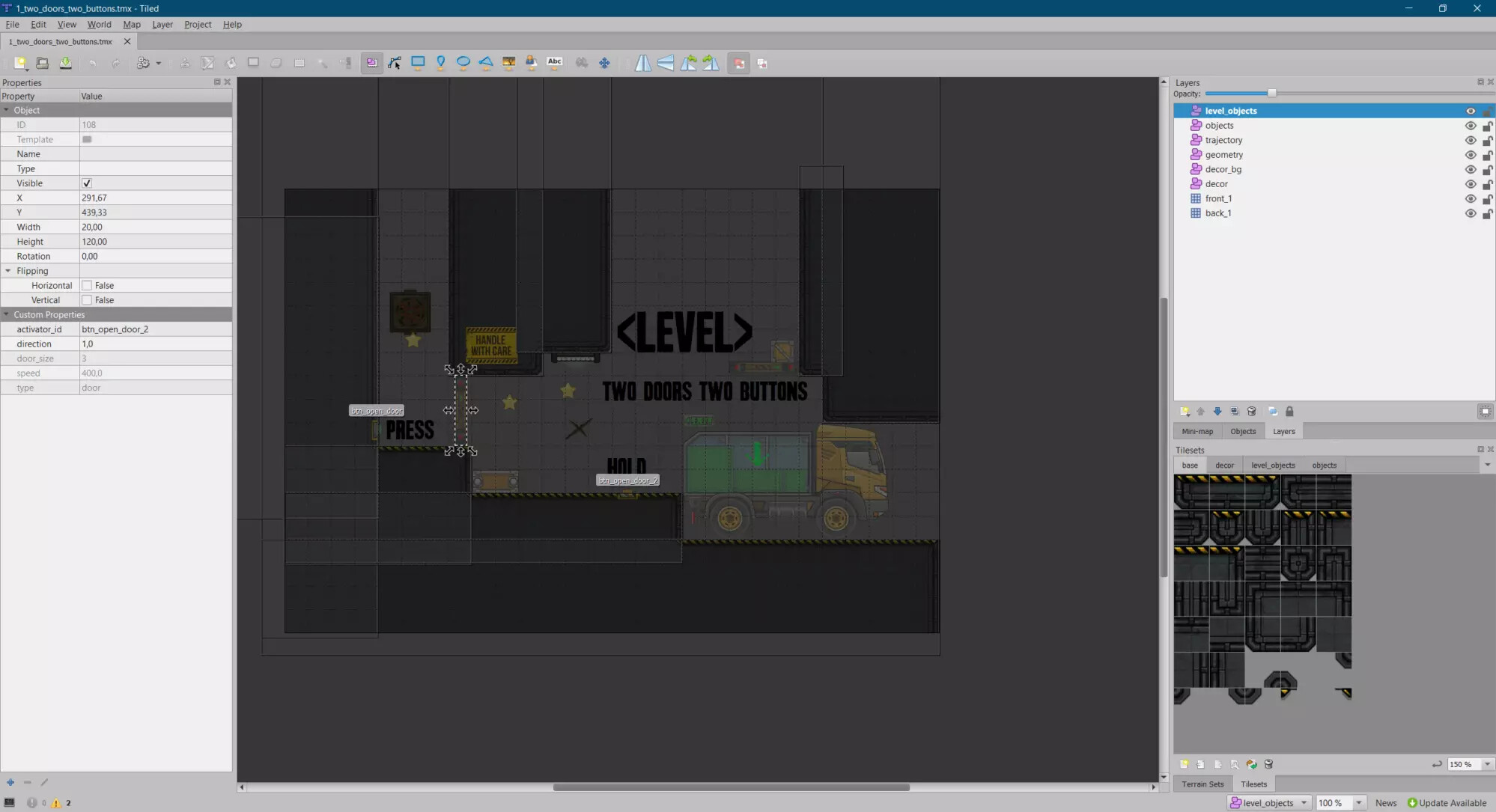This screenshot has width=1496, height=812.
Task: Open the World menu
Action: pos(99,24)
